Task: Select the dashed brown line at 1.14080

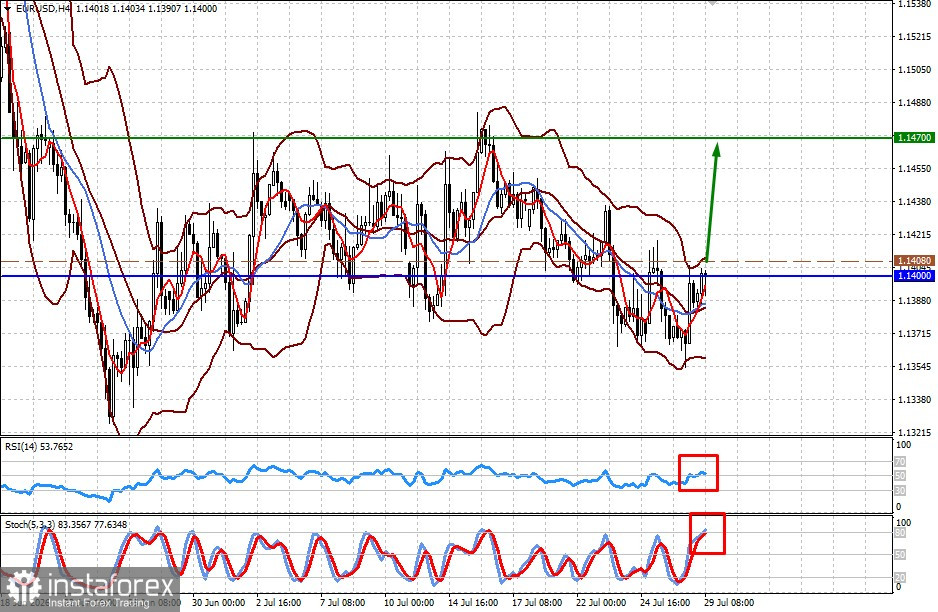Action: (446, 261)
